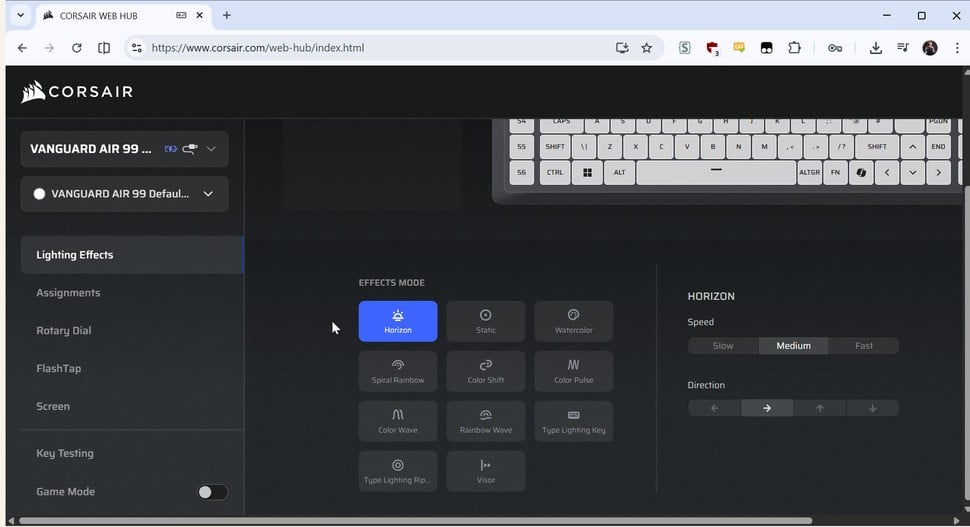Click the Corsair logo in header

[77, 92]
